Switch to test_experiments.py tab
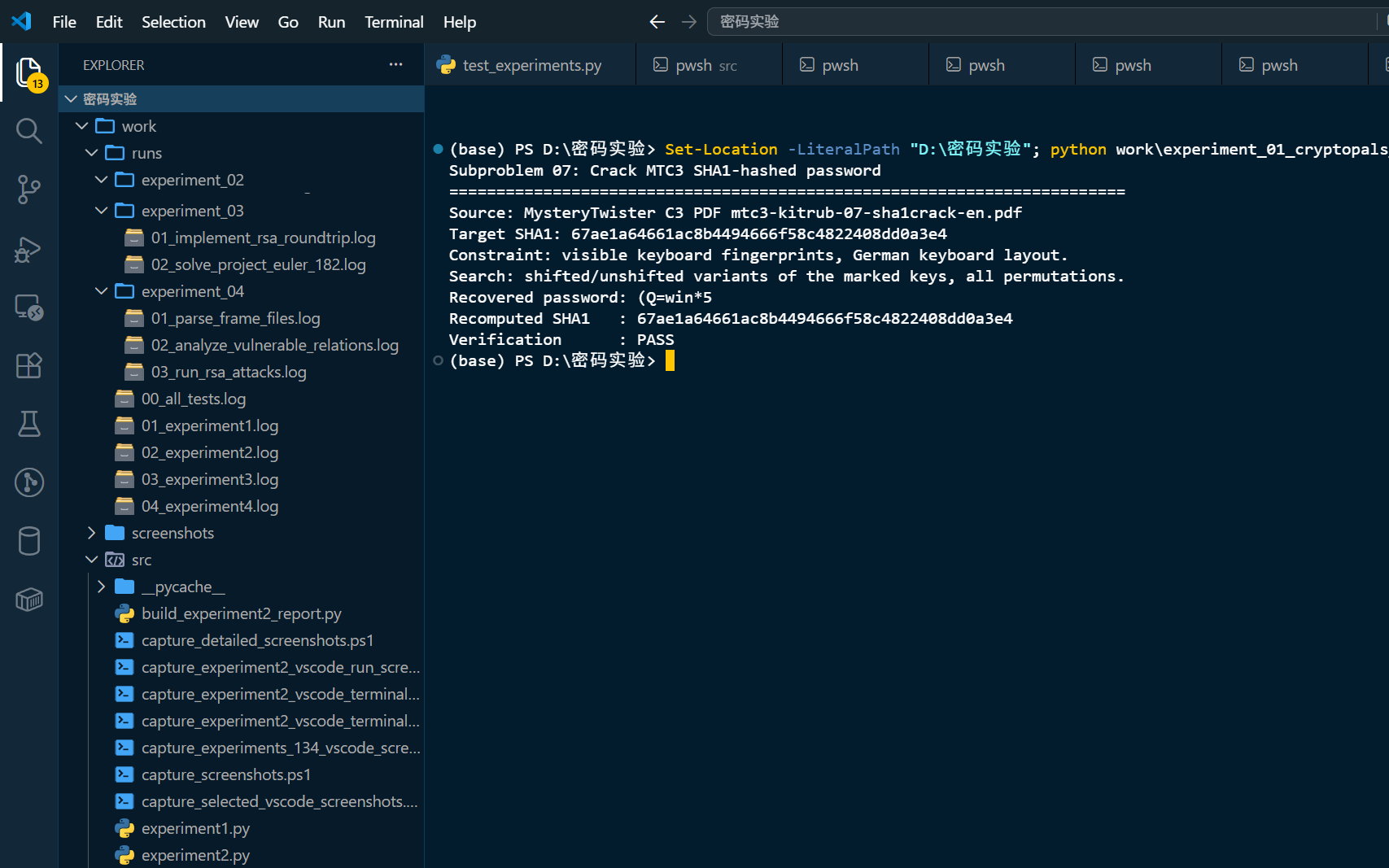Viewport: 1389px width, 868px height. pyautogui.click(x=530, y=65)
